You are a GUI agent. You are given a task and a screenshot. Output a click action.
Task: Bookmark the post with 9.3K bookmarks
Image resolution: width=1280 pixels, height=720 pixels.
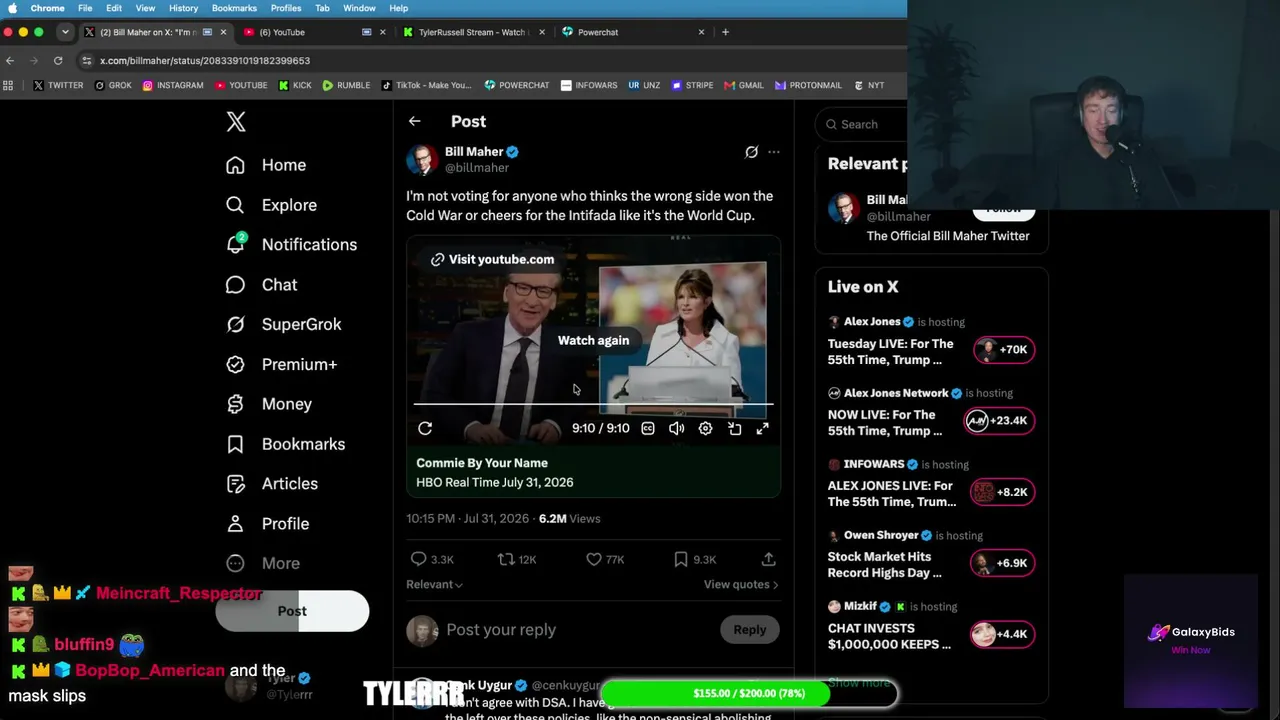[x=694, y=559]
